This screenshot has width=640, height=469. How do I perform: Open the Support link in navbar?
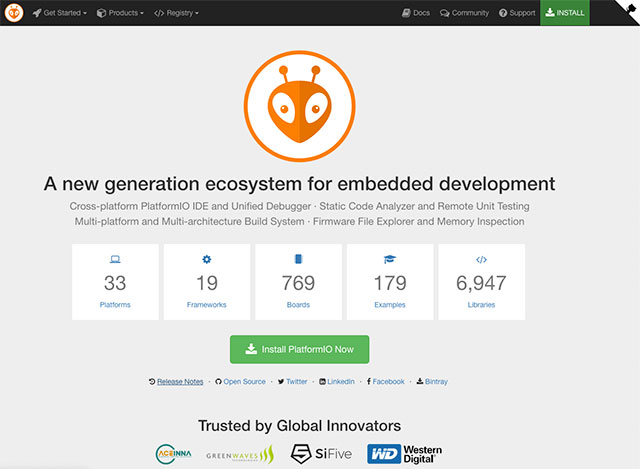pos(517,13)
